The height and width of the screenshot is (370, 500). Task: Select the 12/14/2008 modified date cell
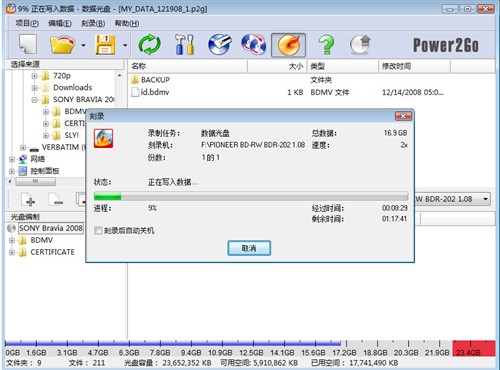point(413,92)
